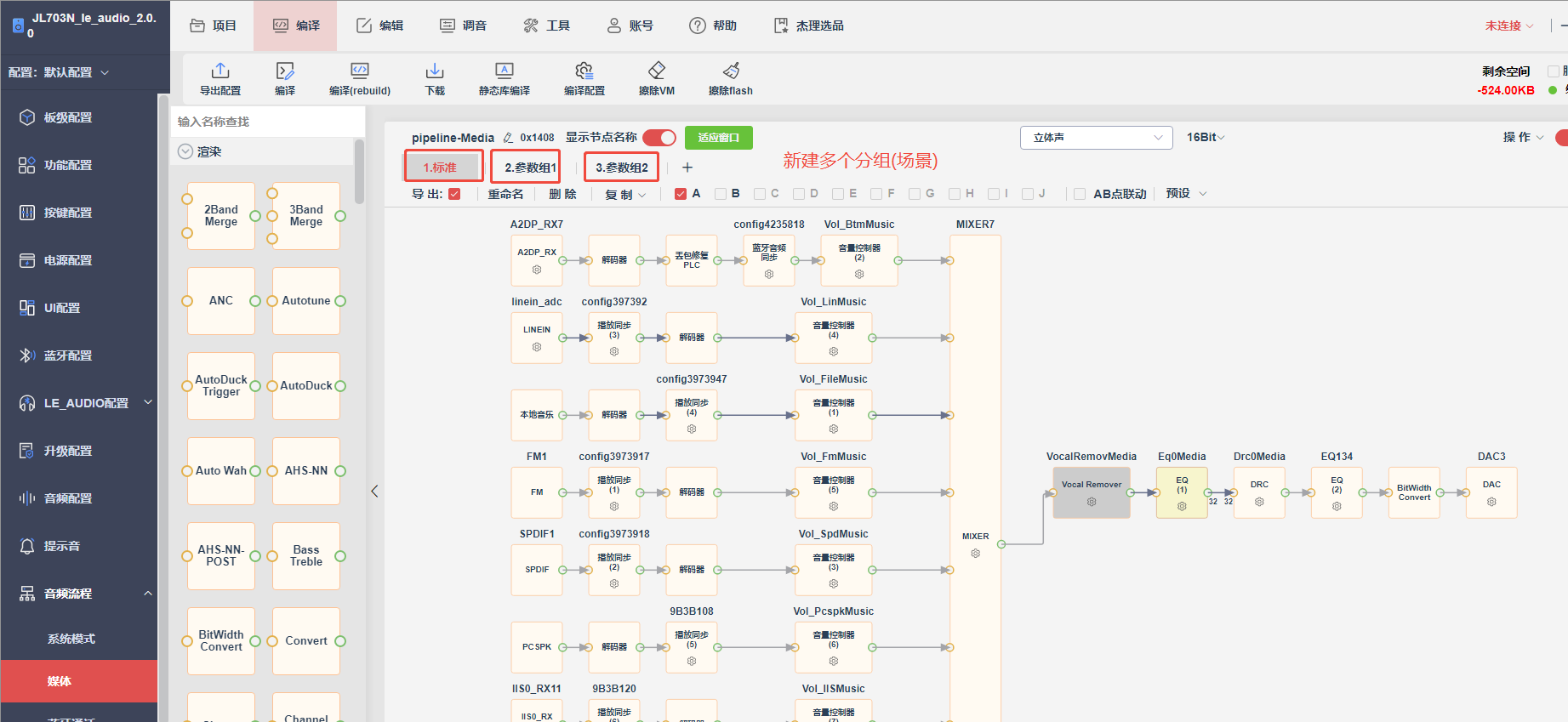Uncheck the A group checkbox

click(681, 194)
